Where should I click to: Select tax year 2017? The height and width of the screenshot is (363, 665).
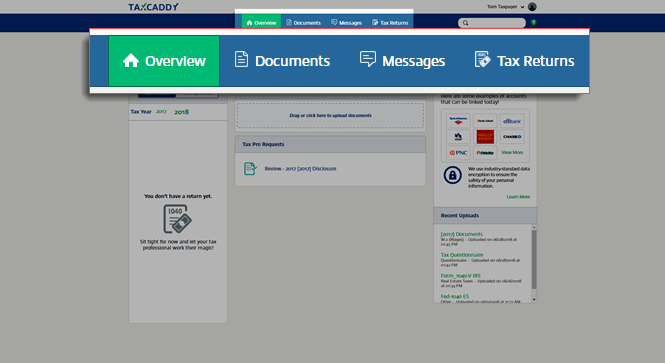click(161, 112)
